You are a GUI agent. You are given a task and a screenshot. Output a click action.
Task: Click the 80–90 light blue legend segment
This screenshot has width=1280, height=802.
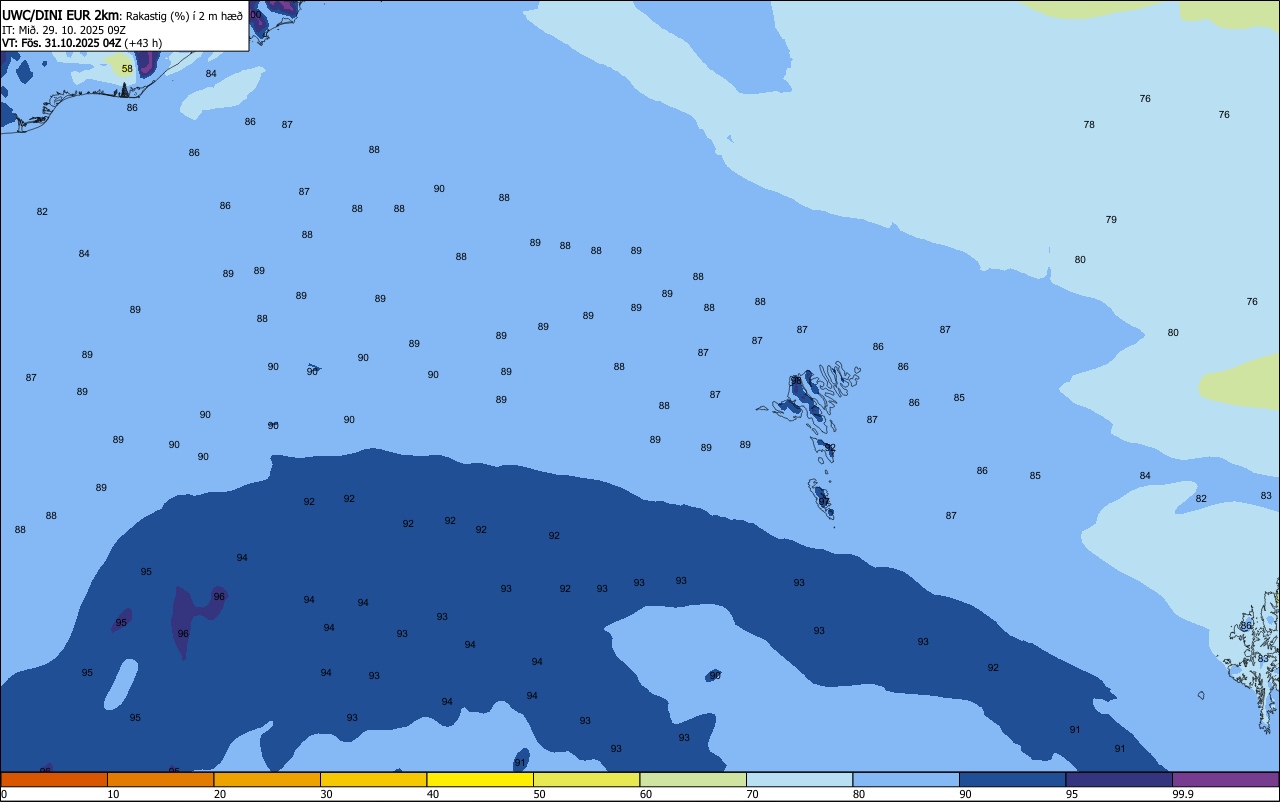pyautogui.click(x=906, y=779)
